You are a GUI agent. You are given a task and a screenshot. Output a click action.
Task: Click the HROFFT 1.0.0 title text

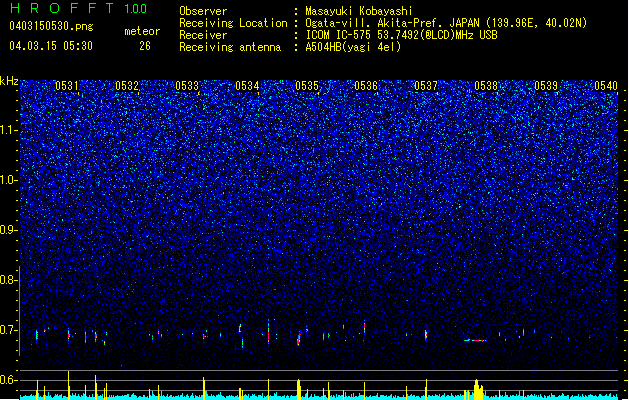(79, 8)
